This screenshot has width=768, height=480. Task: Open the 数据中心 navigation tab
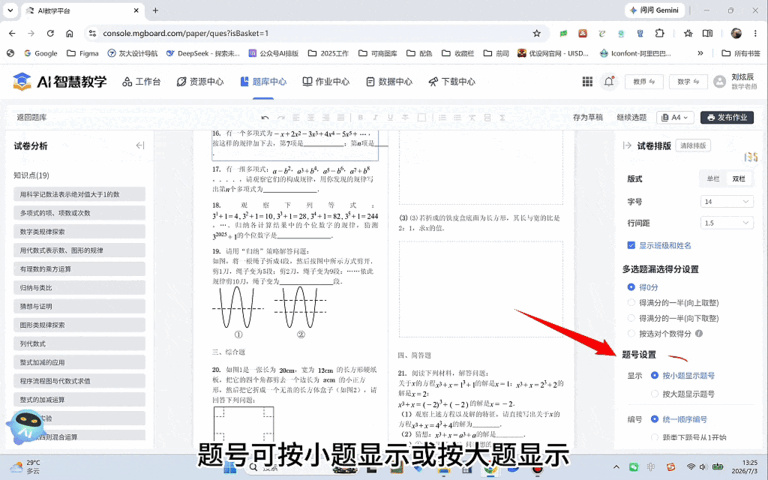pos(389,82)
